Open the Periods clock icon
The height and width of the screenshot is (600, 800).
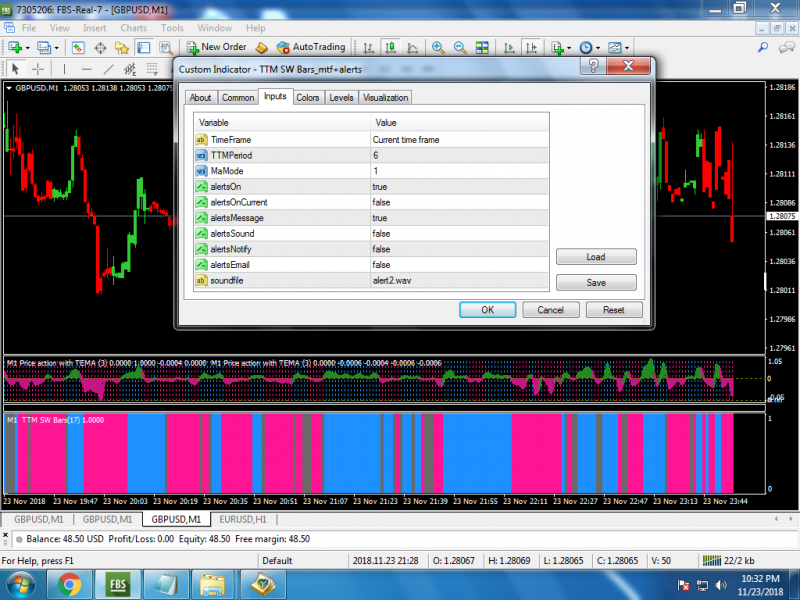[586, 47]
